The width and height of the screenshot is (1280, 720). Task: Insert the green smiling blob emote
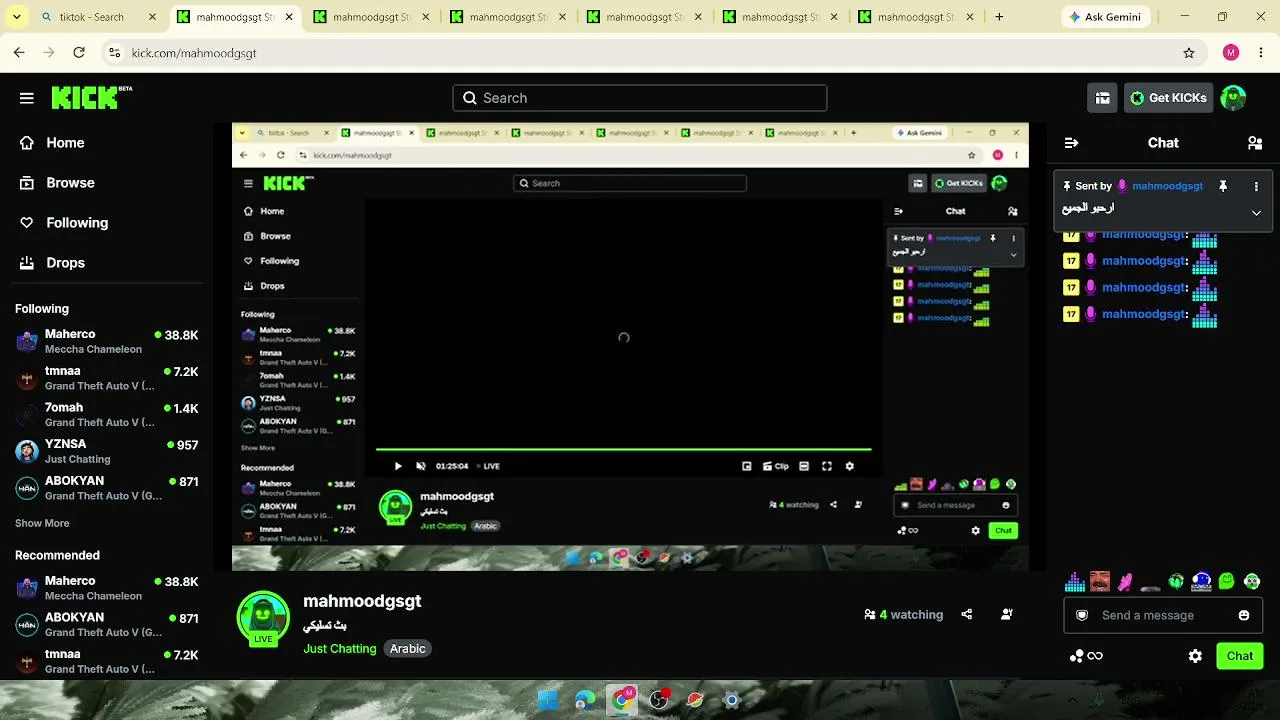pos(1227,582)
